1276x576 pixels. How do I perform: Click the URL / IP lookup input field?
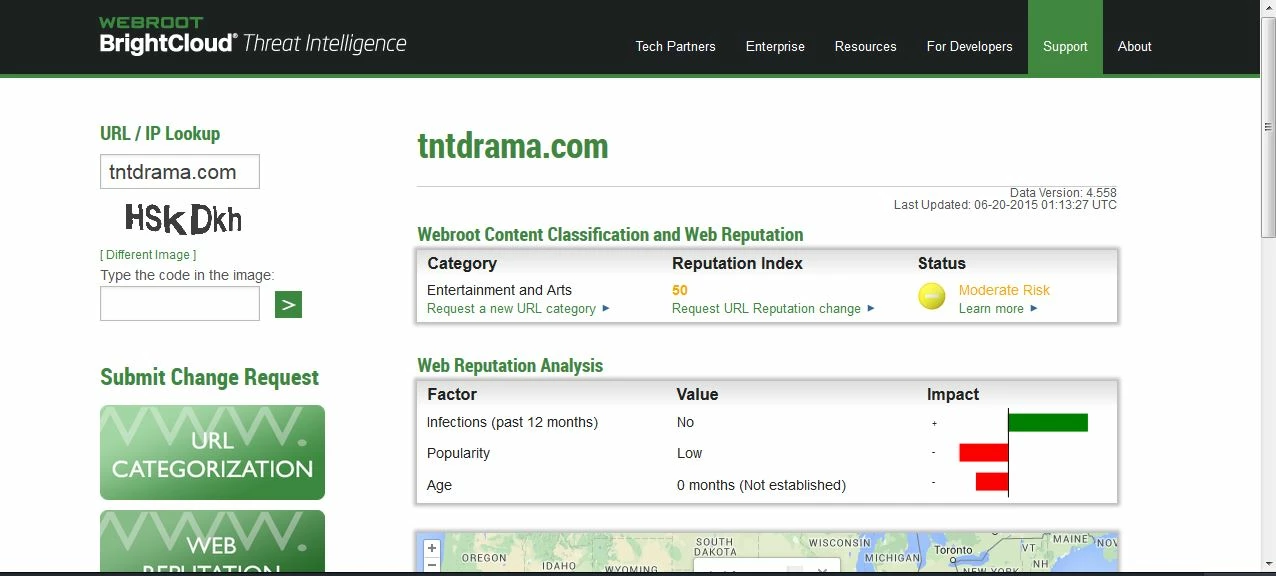pos(180,172)
